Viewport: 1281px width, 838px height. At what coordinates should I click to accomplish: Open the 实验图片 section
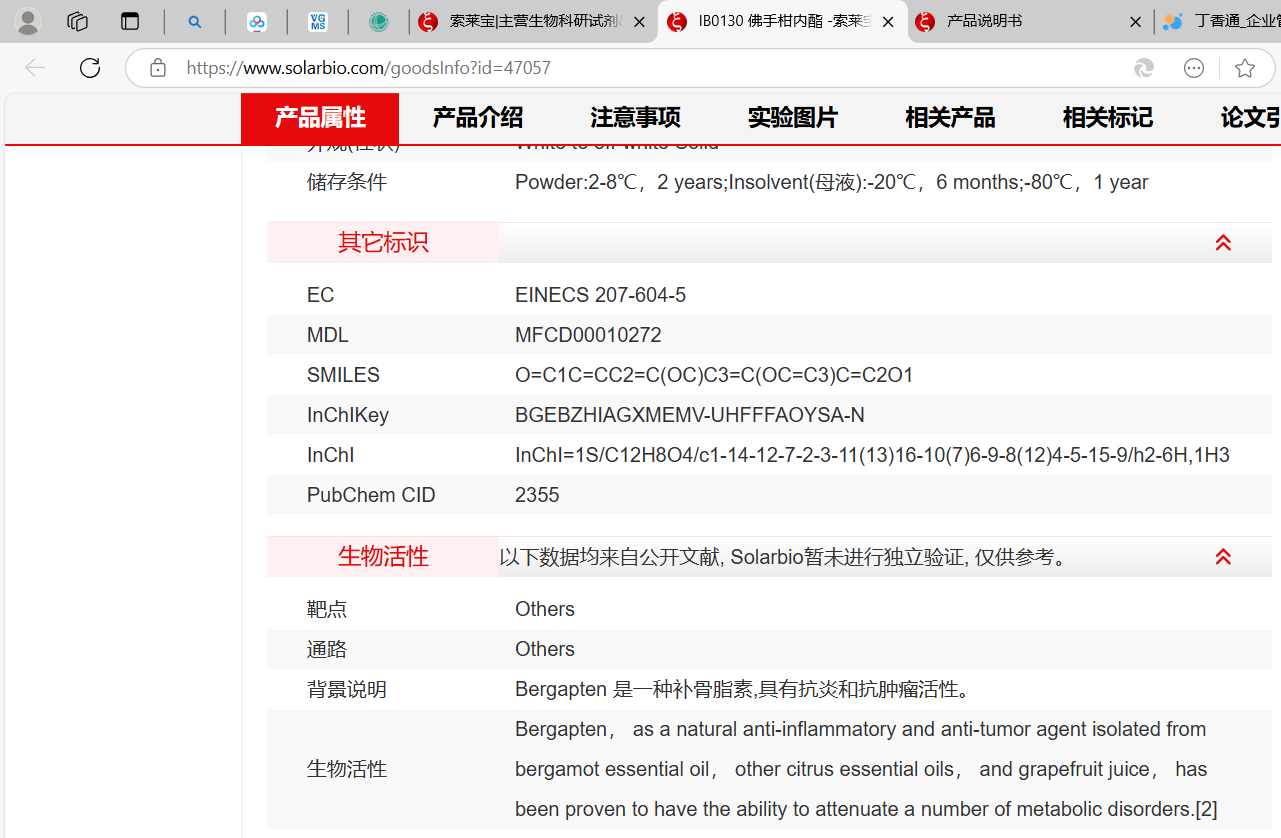[x=792, y=117]
